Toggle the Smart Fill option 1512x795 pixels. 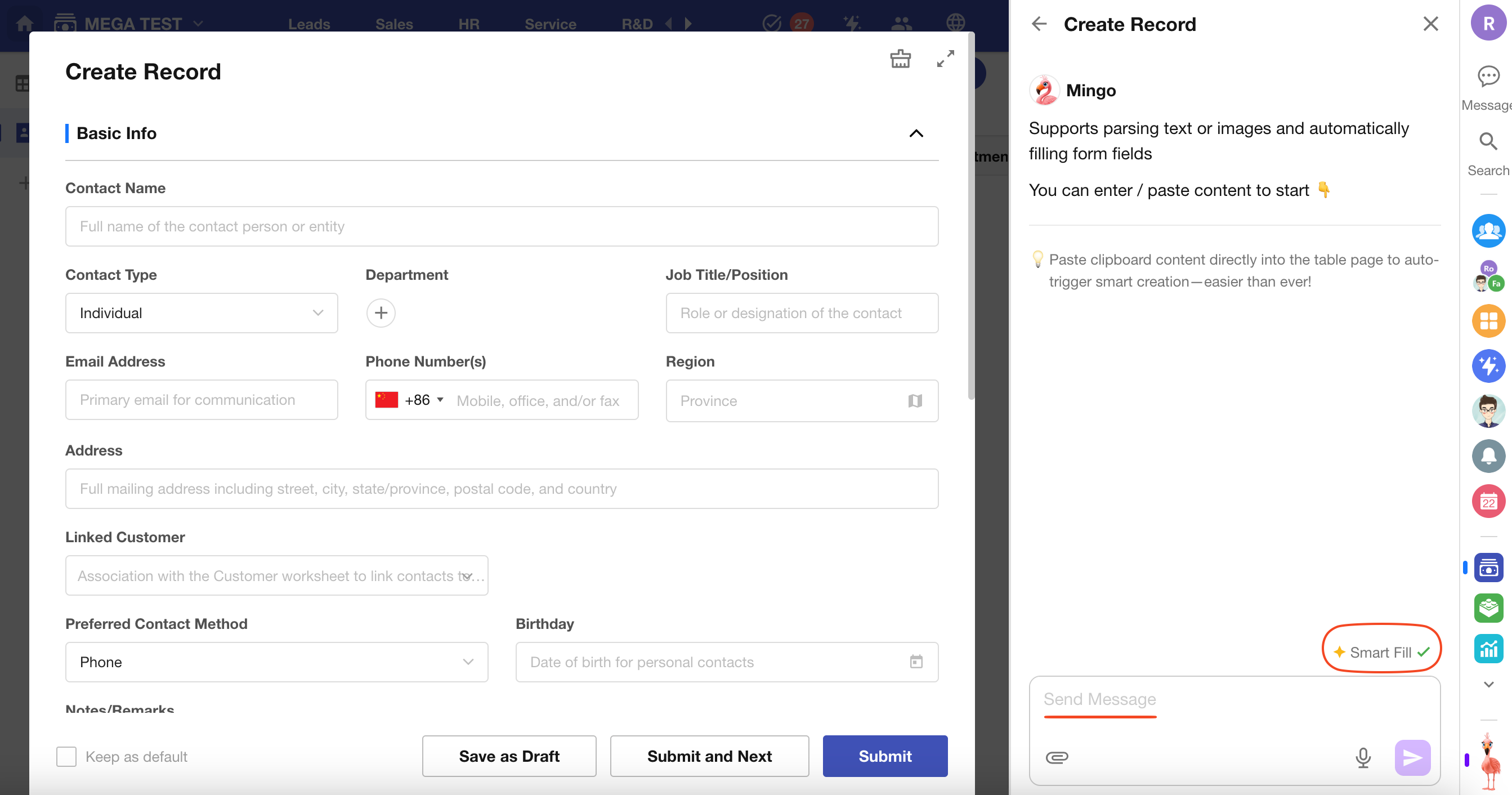coord(1380,653)
